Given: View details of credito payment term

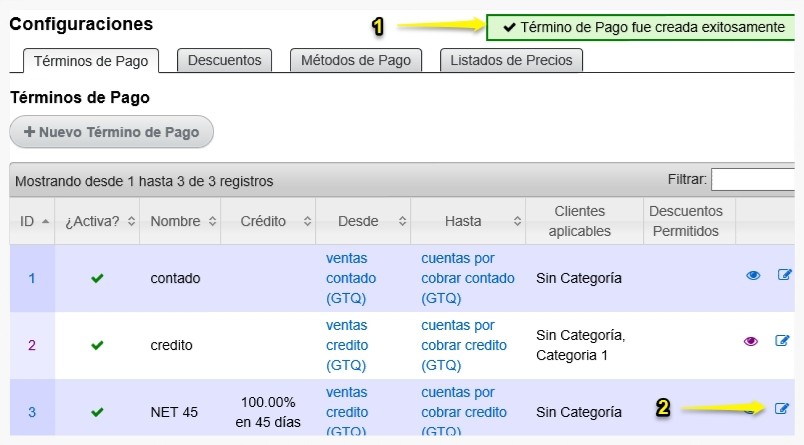Looking at the screenshot, I should [x=751, y=341].
